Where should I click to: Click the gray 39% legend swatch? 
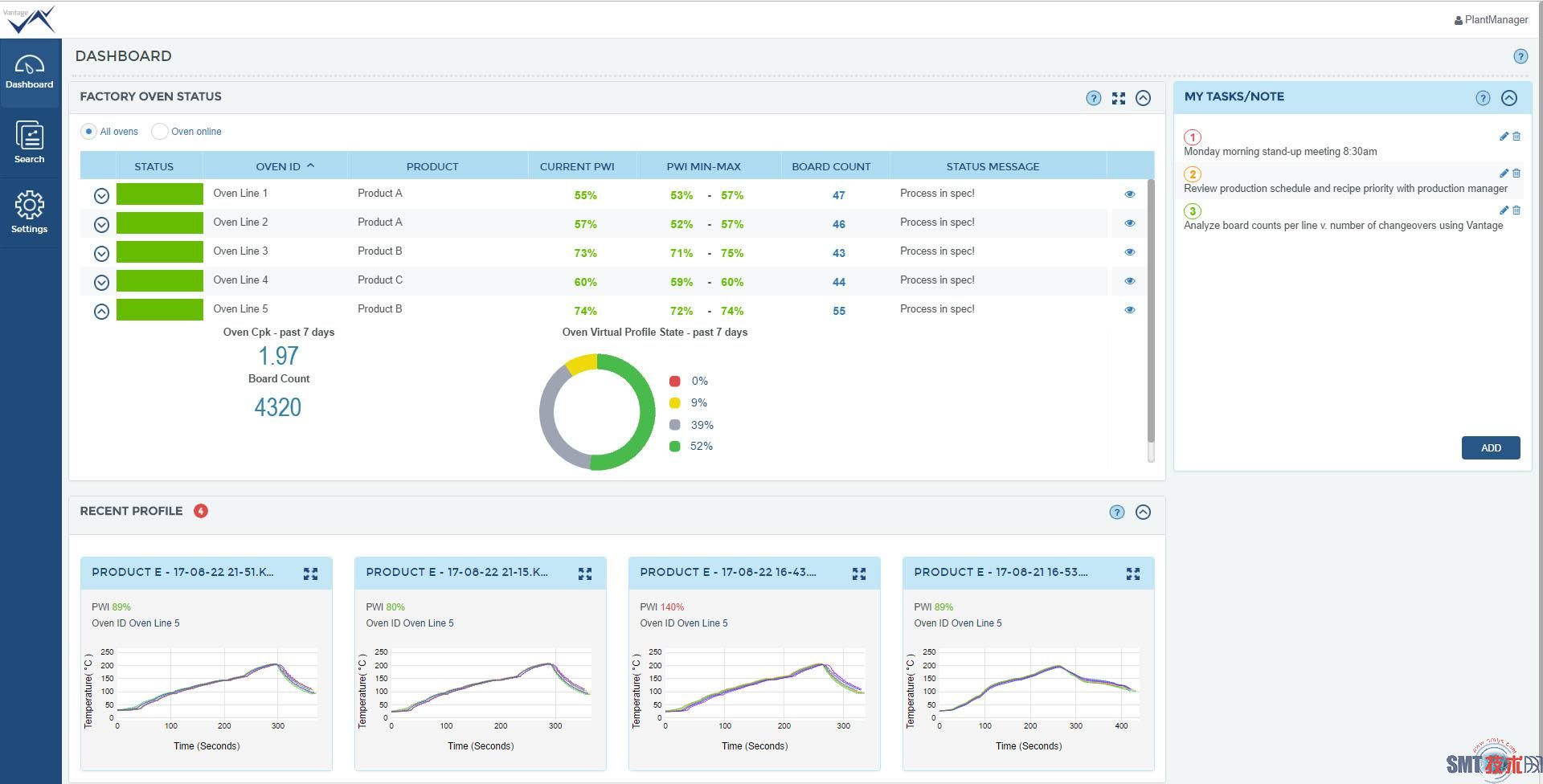675,425
